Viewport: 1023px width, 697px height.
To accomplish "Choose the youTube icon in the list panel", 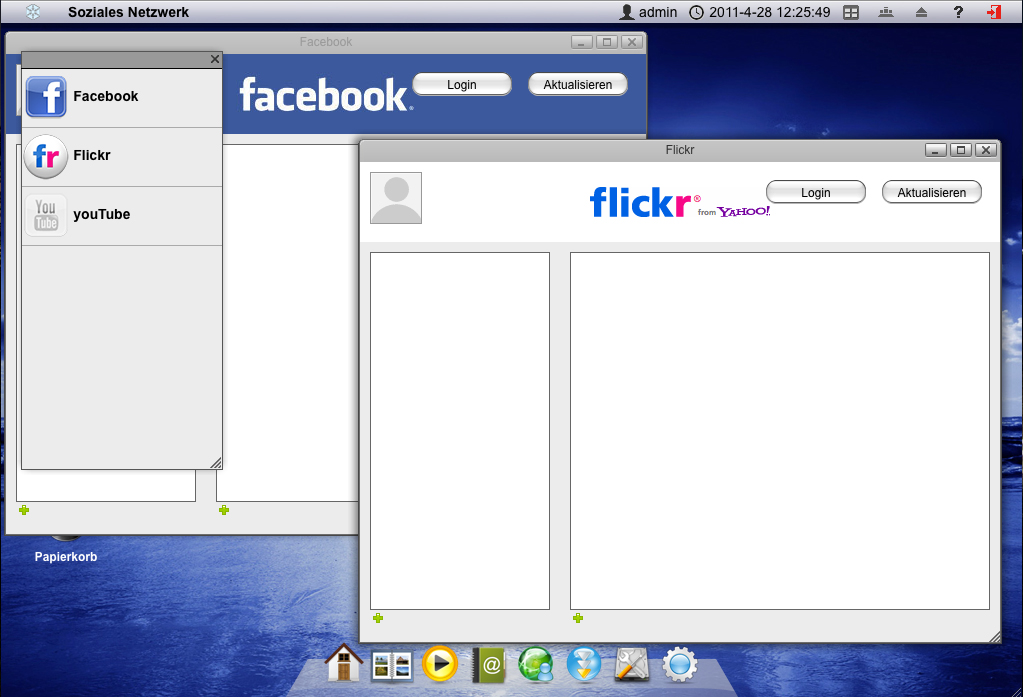I will [x=46, y=215].
